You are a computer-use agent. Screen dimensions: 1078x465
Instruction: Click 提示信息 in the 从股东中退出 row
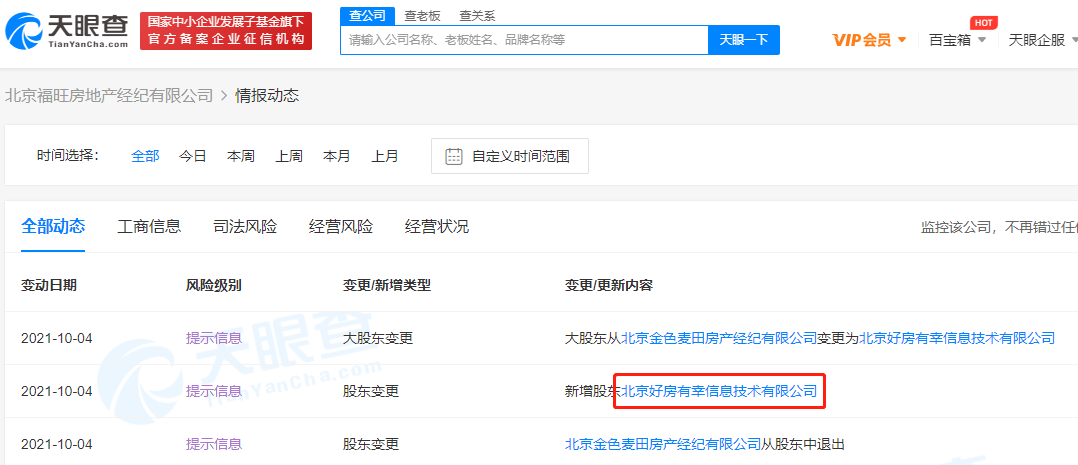pos(214,444)
